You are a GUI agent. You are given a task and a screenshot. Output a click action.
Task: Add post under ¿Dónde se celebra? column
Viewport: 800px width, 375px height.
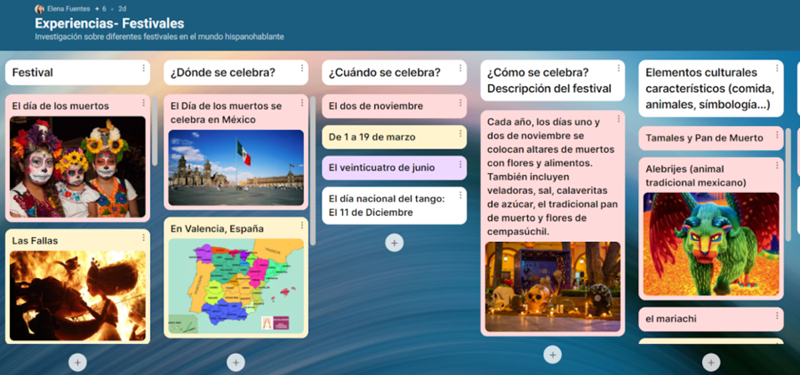point(236,362)
